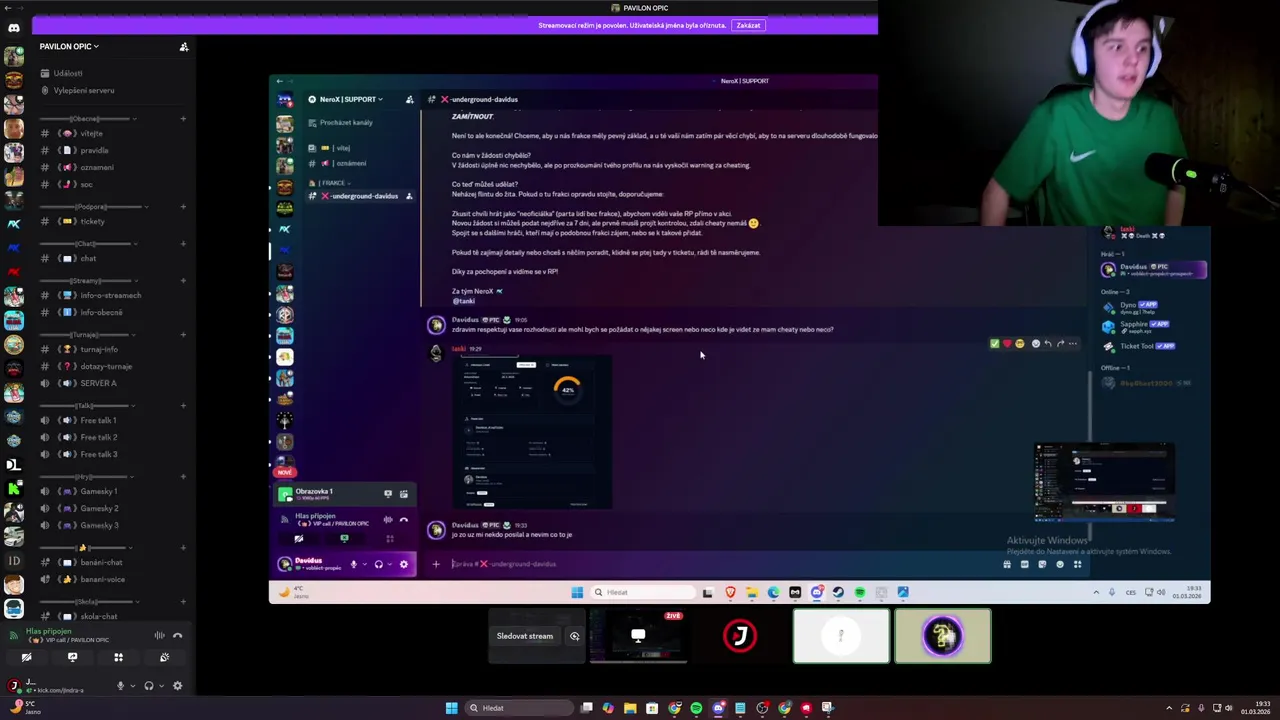Screen dimensions: 1280x720
Task: Open Steam in streamed taskbar
Action: tap(838, 592)
